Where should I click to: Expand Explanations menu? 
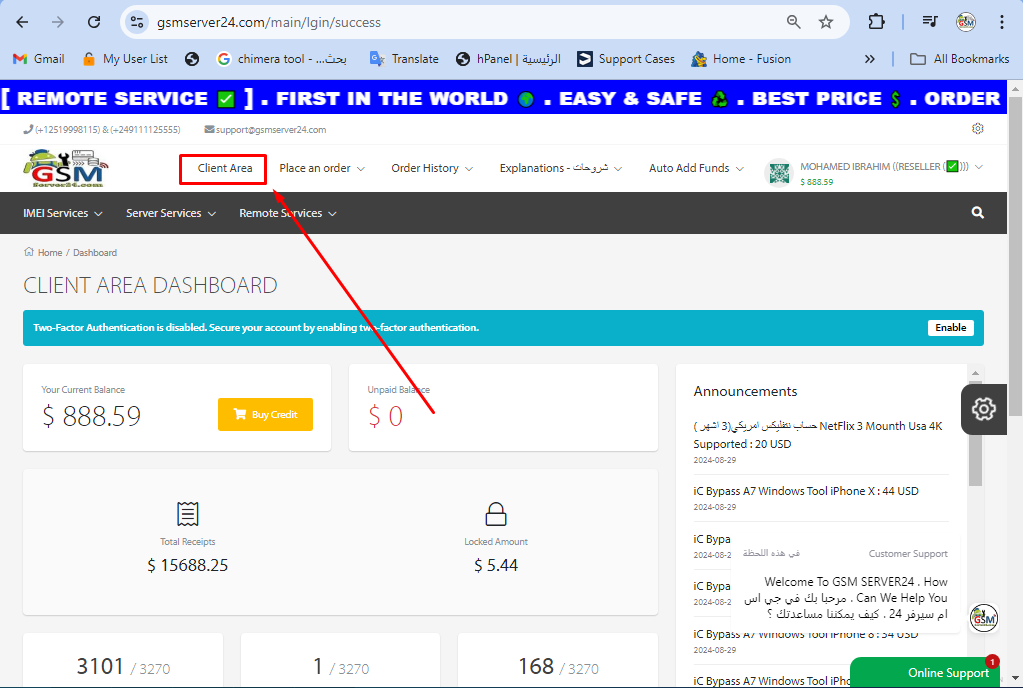click(x=560, y=168)
